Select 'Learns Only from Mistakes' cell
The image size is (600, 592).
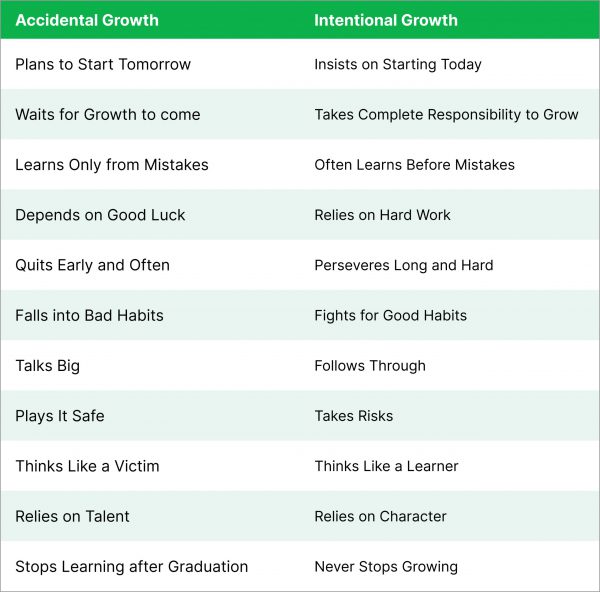point(112,165)
